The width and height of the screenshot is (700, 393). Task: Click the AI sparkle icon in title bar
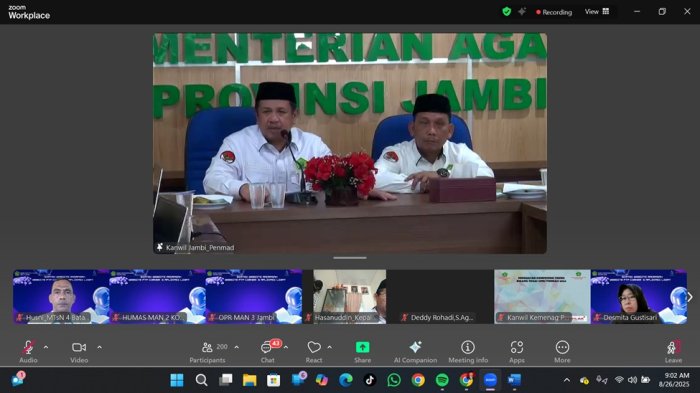[x=521, y=12]
